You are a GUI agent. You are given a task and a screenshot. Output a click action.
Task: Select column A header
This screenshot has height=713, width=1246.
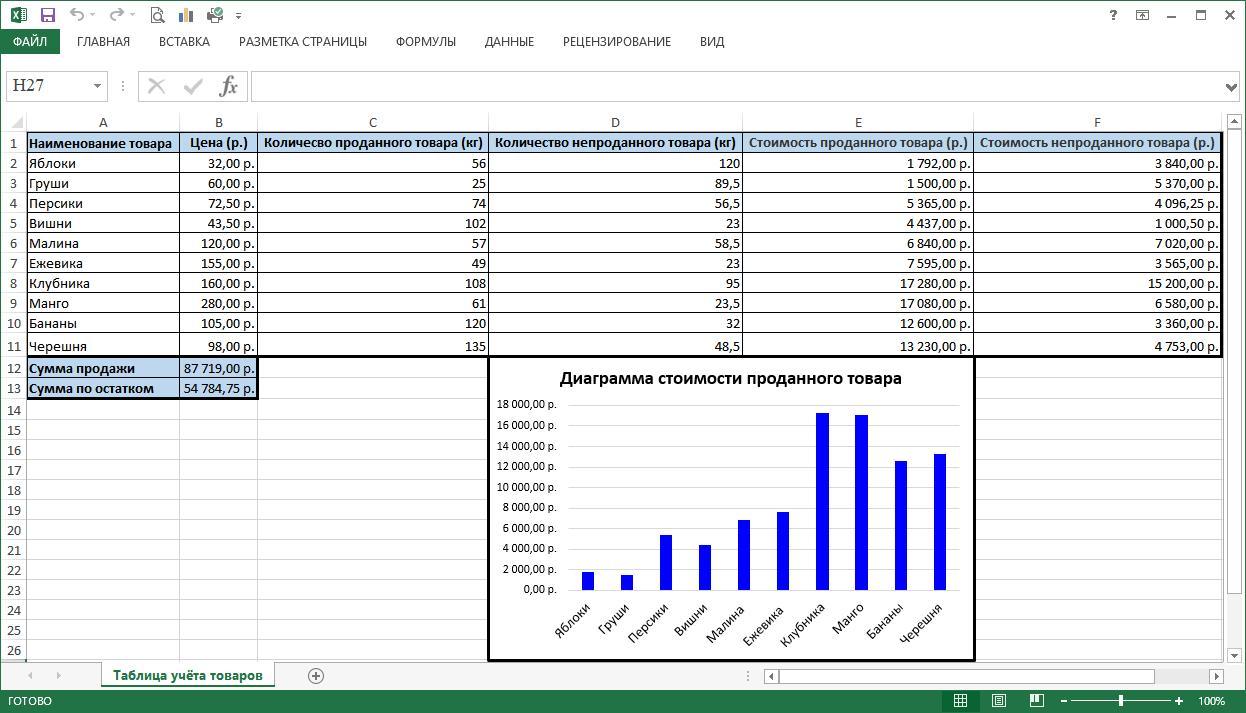point(103,122)
